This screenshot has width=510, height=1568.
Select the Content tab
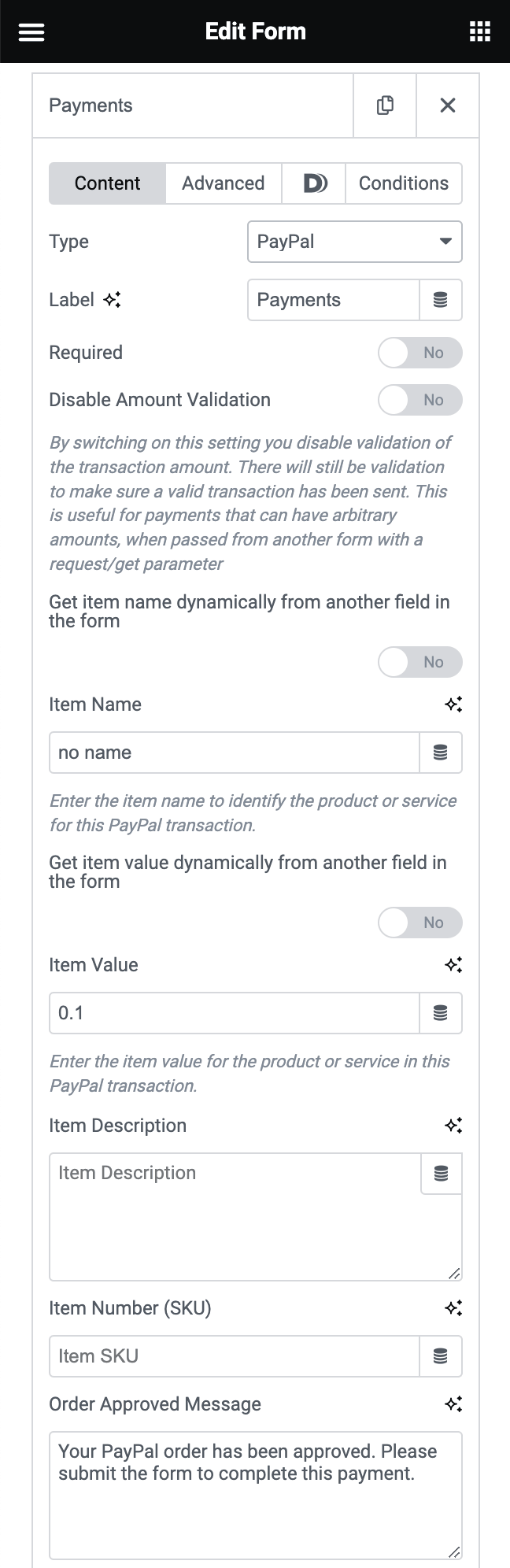pos(107,183)
